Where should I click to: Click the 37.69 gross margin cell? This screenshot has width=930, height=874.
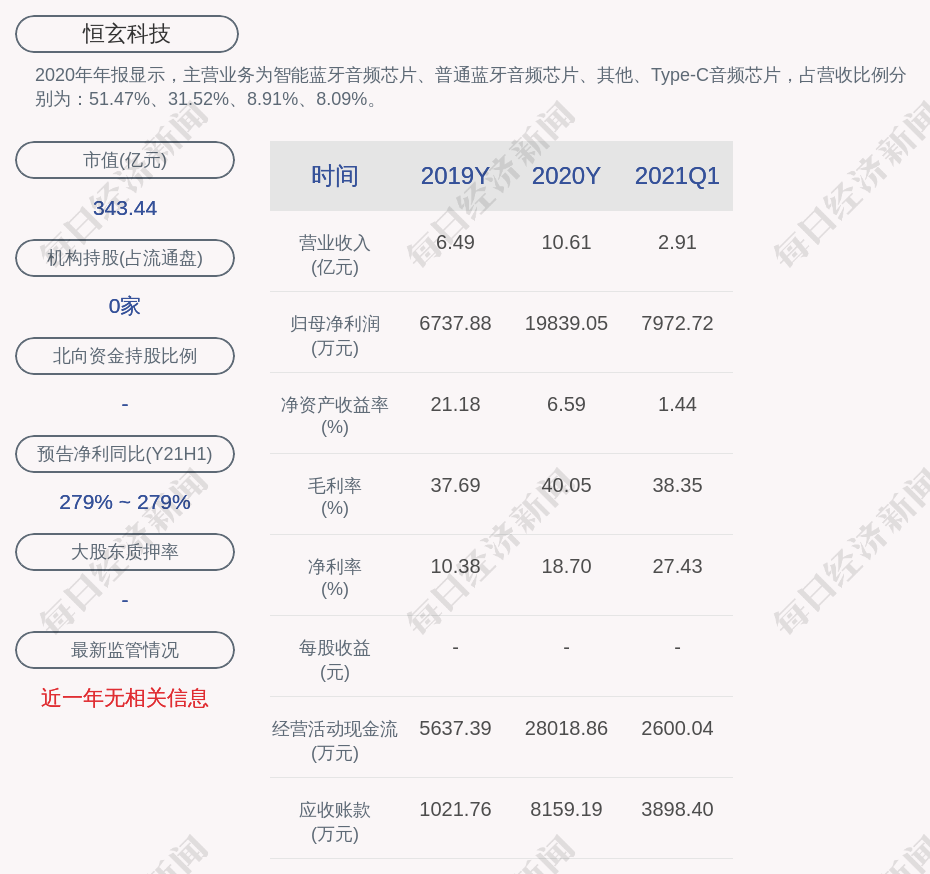(x=455, y=485)
